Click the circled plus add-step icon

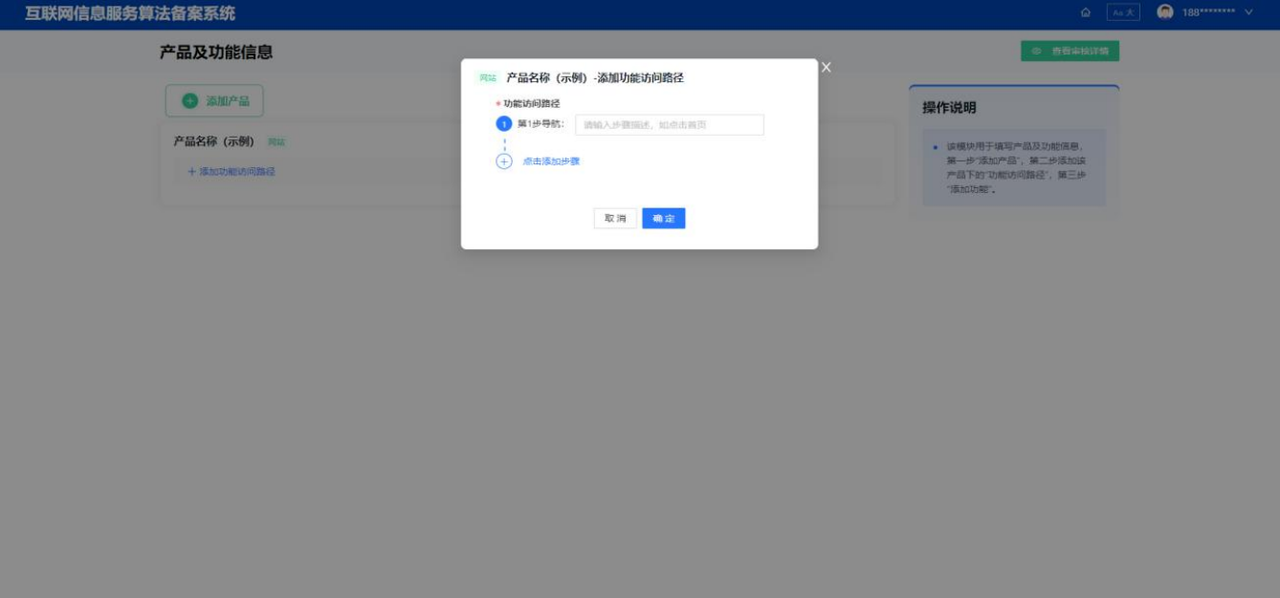tap(504, 161)
